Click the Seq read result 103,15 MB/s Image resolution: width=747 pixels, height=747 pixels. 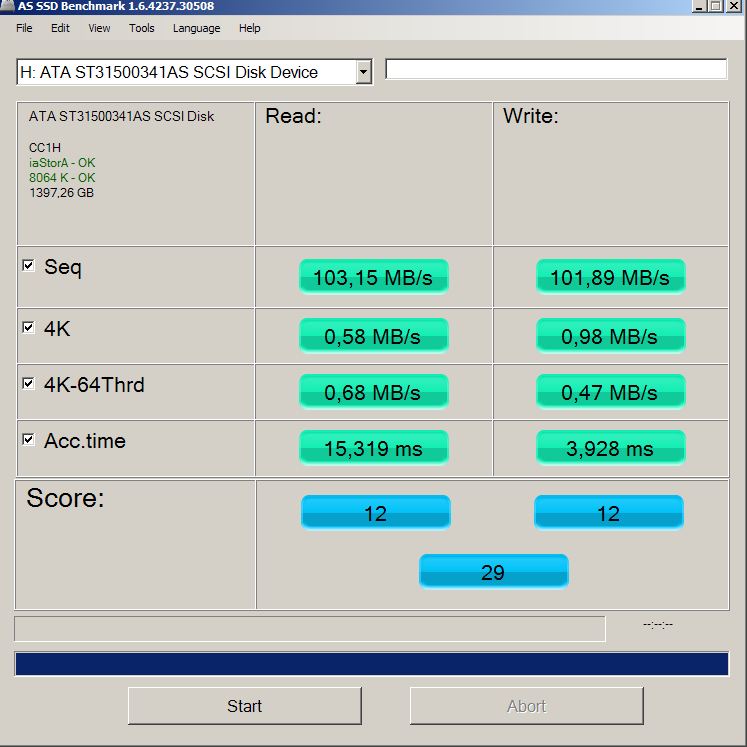pyautogui.click(x=374, y=277)
